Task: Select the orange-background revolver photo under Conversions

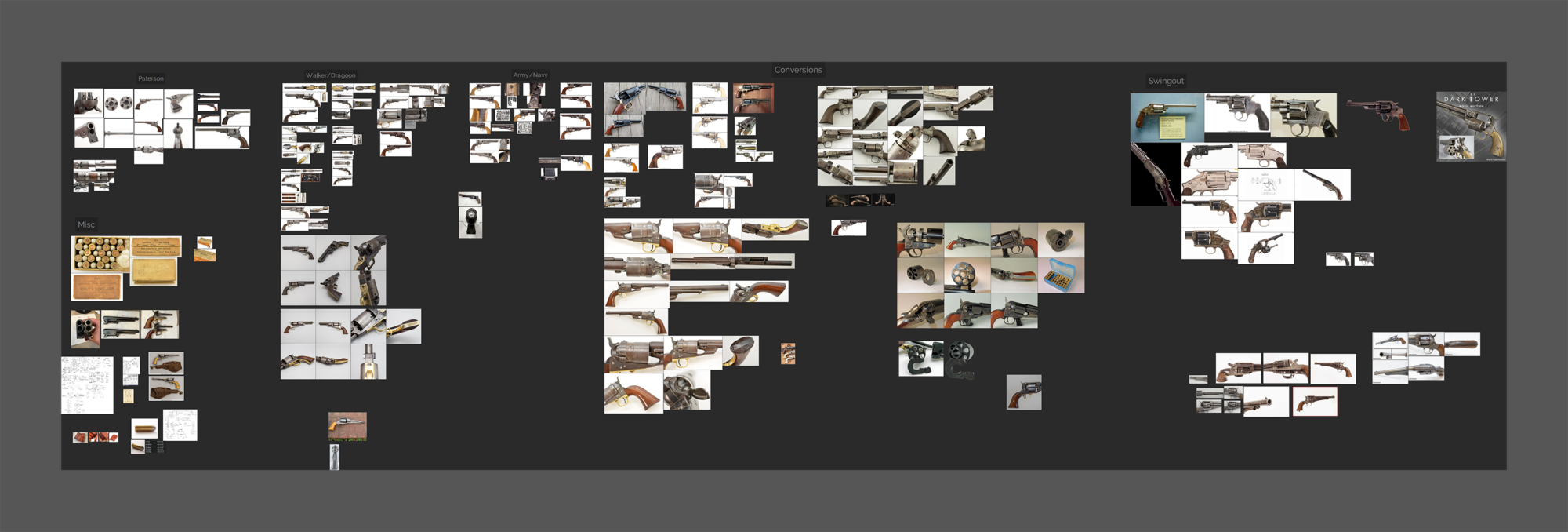Action: (x=753, y=99)
